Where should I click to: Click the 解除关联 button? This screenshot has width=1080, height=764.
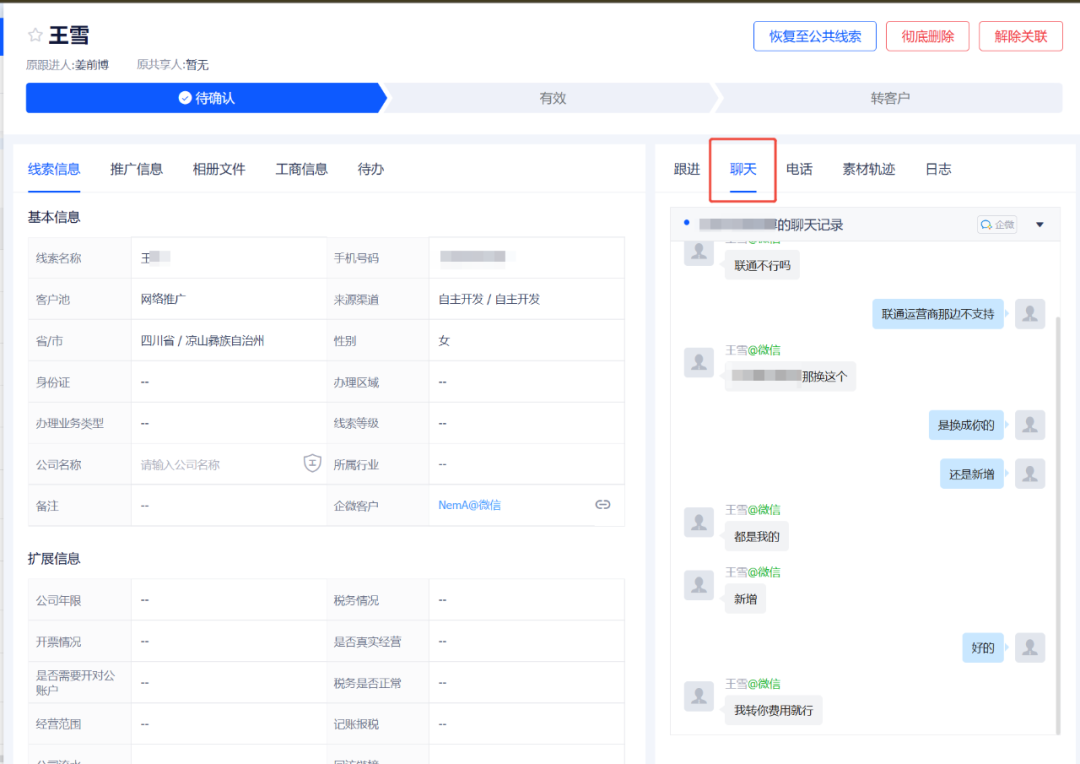point(1020,36)
